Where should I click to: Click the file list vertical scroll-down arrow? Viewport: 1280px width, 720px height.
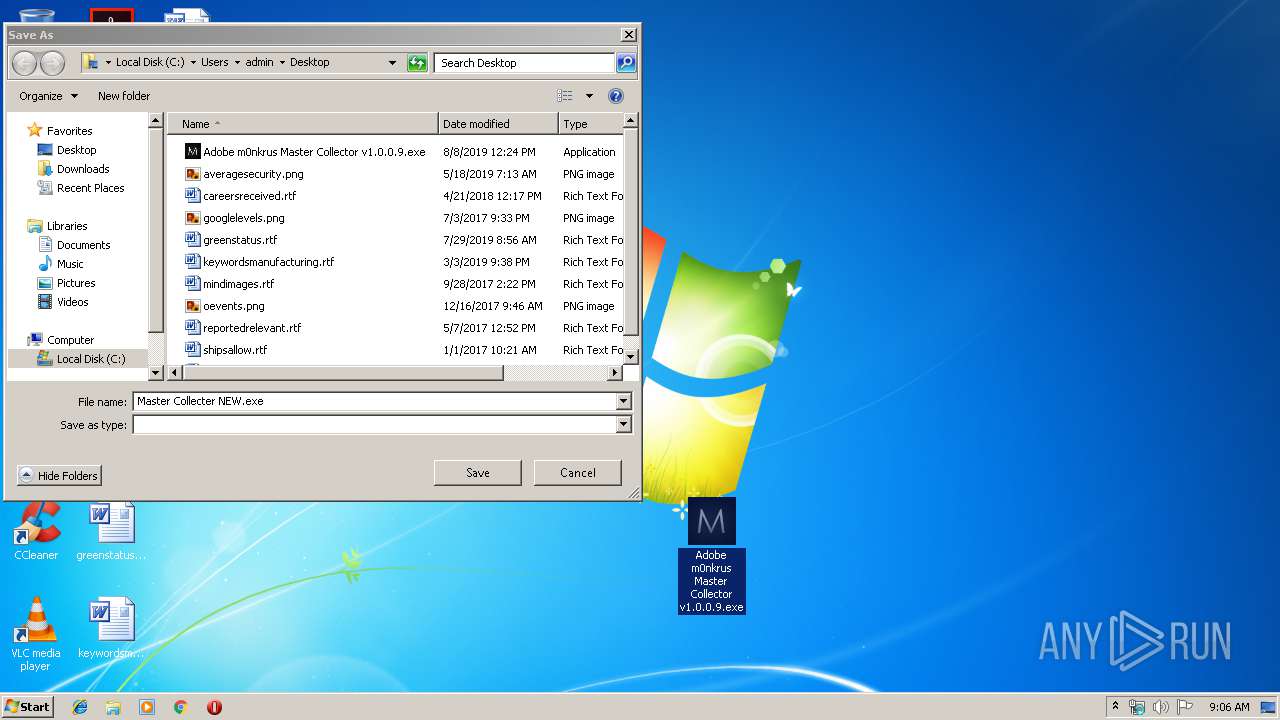click(x=630, y=355)
